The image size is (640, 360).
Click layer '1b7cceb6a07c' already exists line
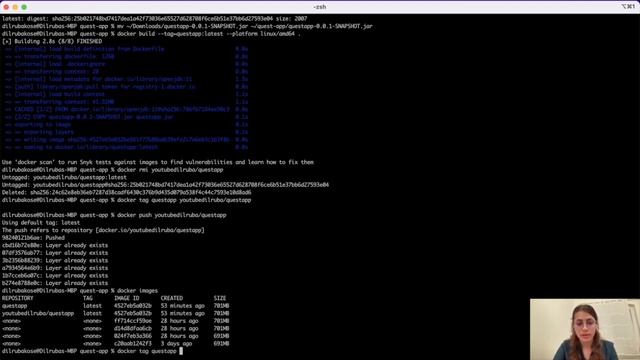point(55,276)
